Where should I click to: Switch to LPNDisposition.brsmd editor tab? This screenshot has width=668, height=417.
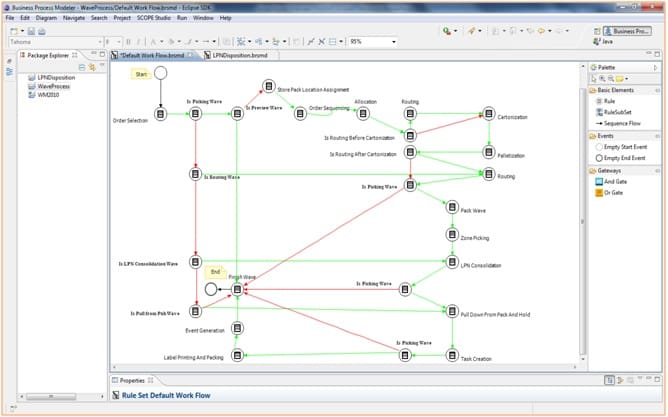click(x=240, y=55)
